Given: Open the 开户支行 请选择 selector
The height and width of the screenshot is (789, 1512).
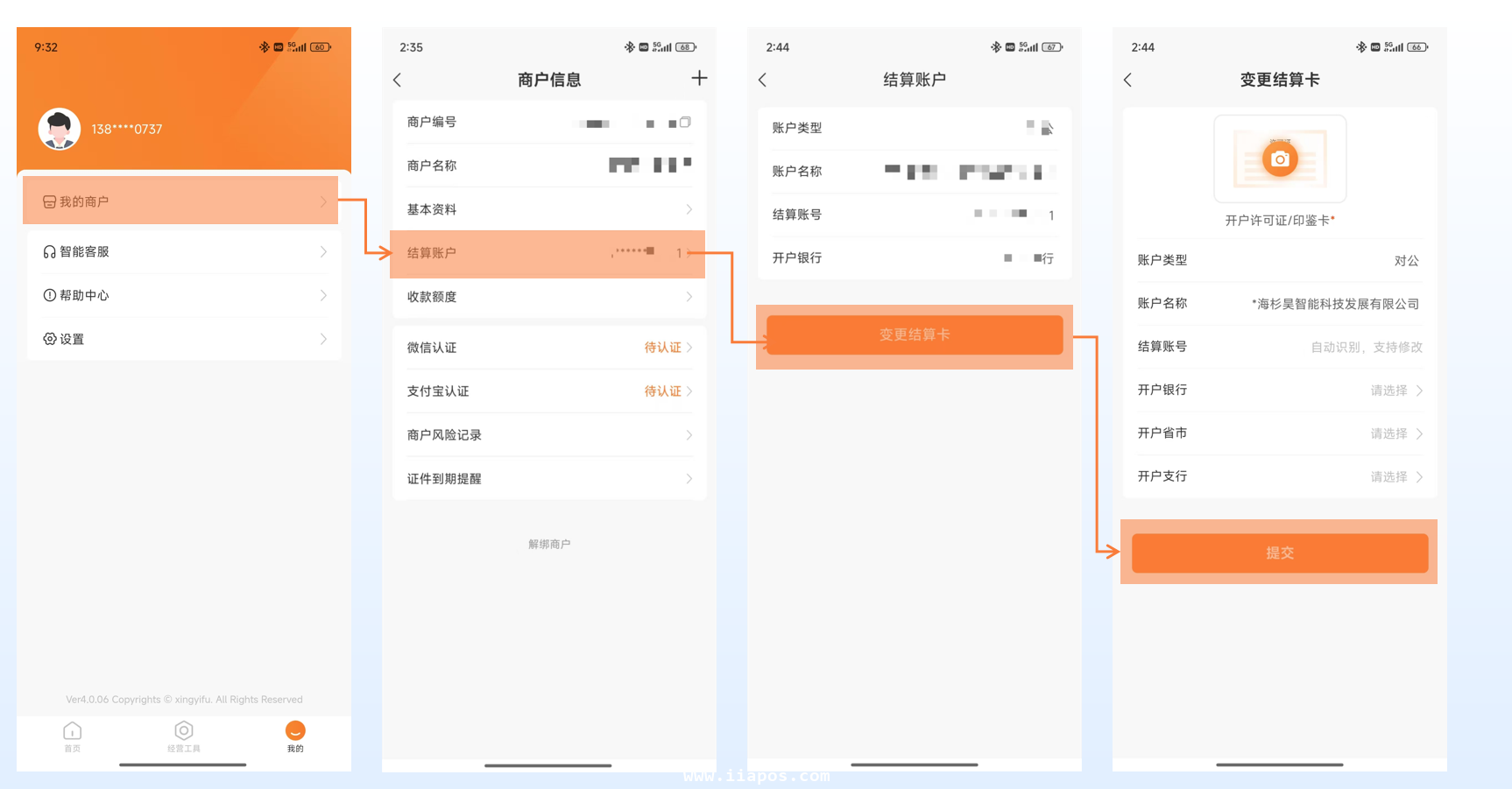Looking at the screenshot, I should (x=1396, y=476).
